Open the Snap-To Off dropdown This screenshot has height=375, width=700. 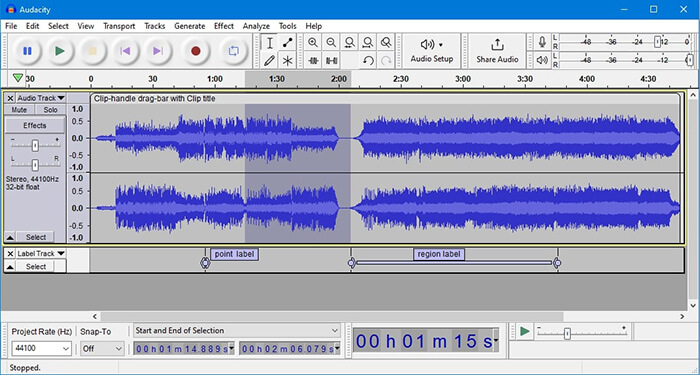click(102, 349)
